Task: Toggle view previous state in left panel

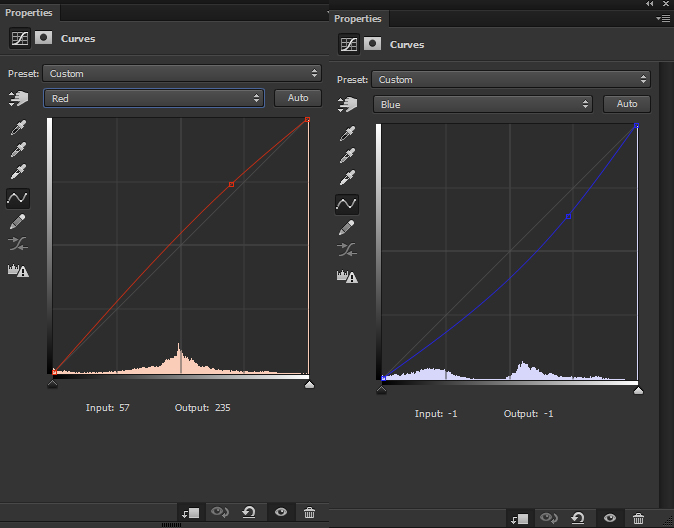Action: point(219,512)
